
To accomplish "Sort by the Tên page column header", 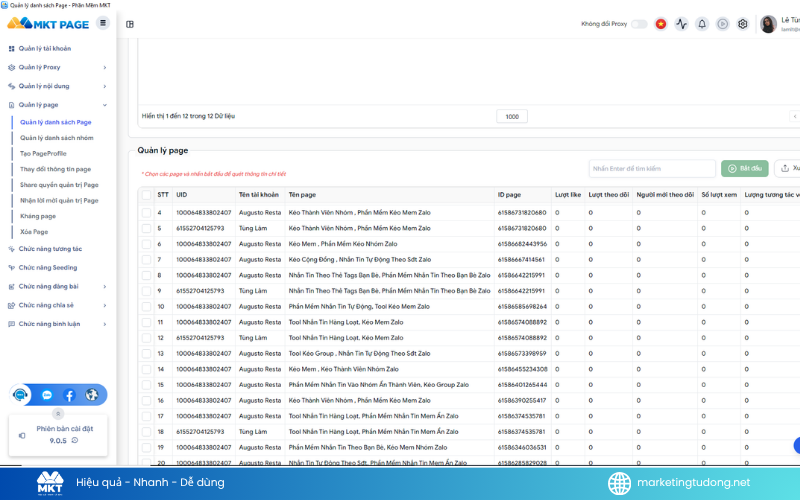I will tap(302, 195).
